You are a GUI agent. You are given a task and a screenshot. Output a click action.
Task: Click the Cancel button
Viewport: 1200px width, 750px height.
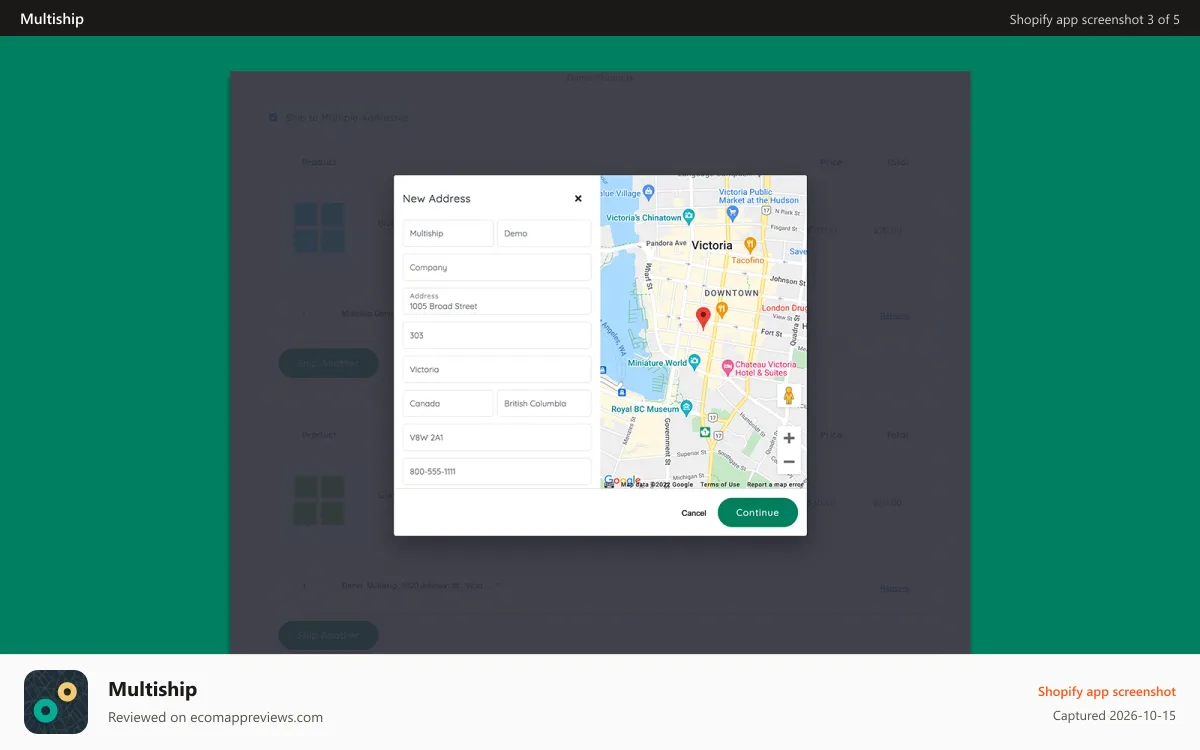click(x=694, y=513)
